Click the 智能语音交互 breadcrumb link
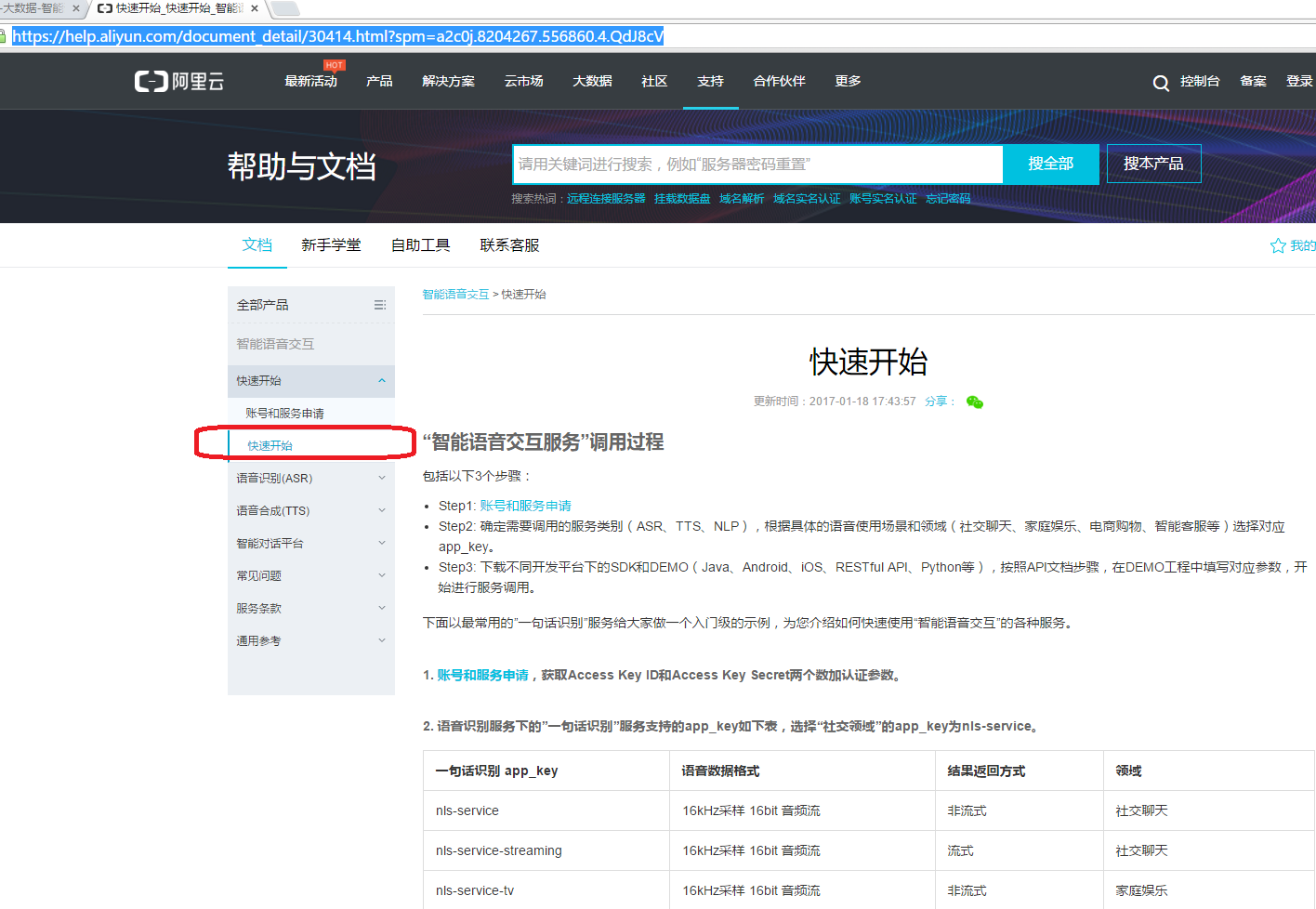Screen dimensions: 1316x909 pyautogui.click(x=455, y=294)
